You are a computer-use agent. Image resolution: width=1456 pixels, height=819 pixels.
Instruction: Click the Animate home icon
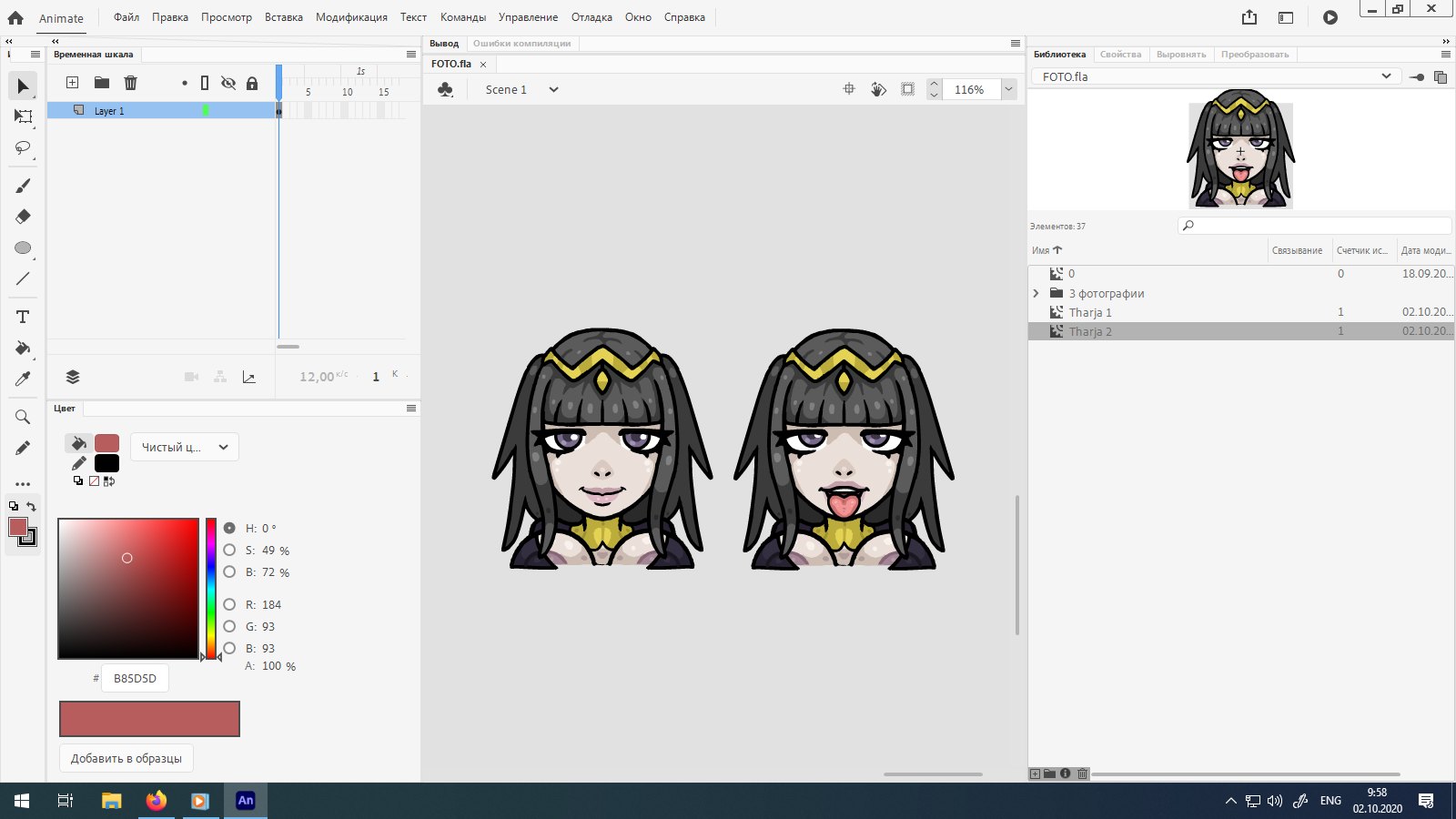(15, 17)
